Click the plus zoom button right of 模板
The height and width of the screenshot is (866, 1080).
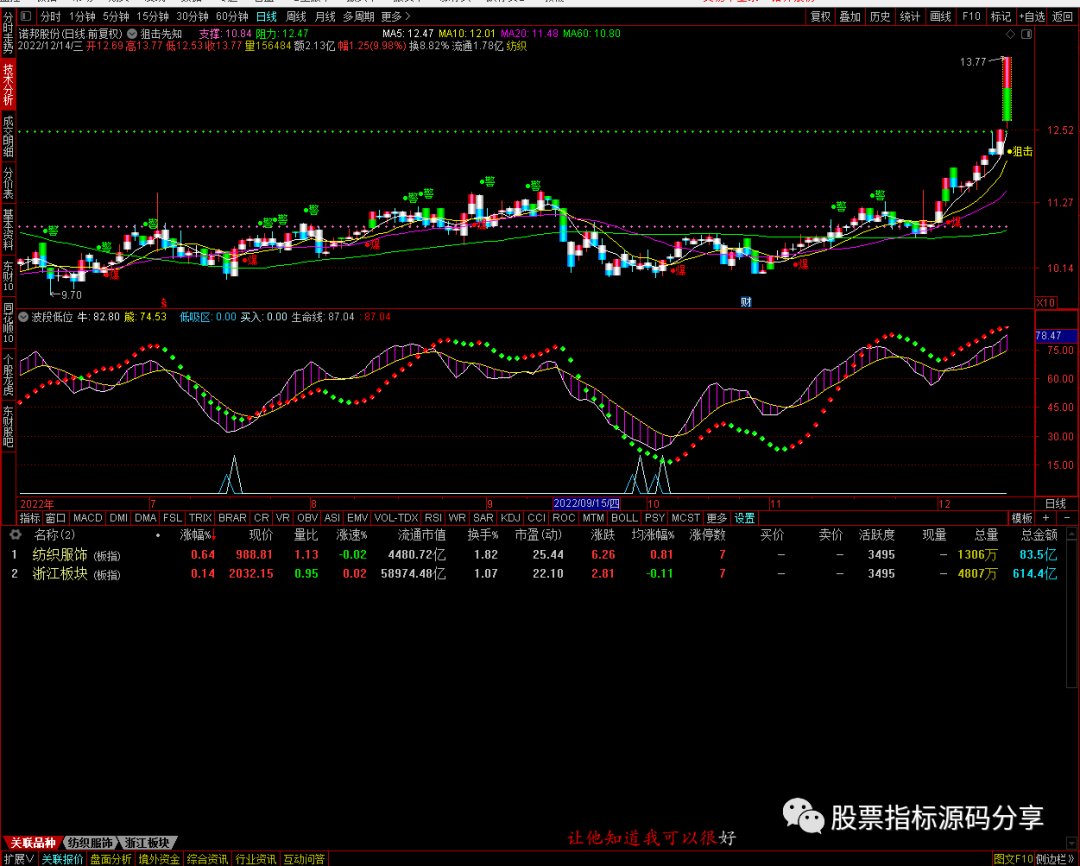(1046, 517)
